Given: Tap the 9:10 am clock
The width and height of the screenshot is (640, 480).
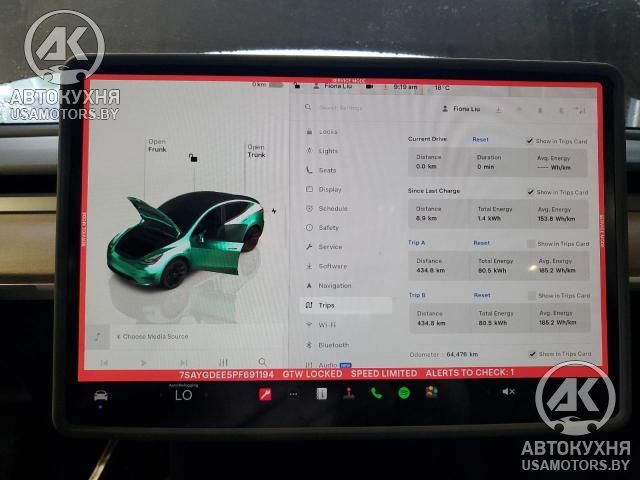Looking at the screenshot, I should click(405, 87).
